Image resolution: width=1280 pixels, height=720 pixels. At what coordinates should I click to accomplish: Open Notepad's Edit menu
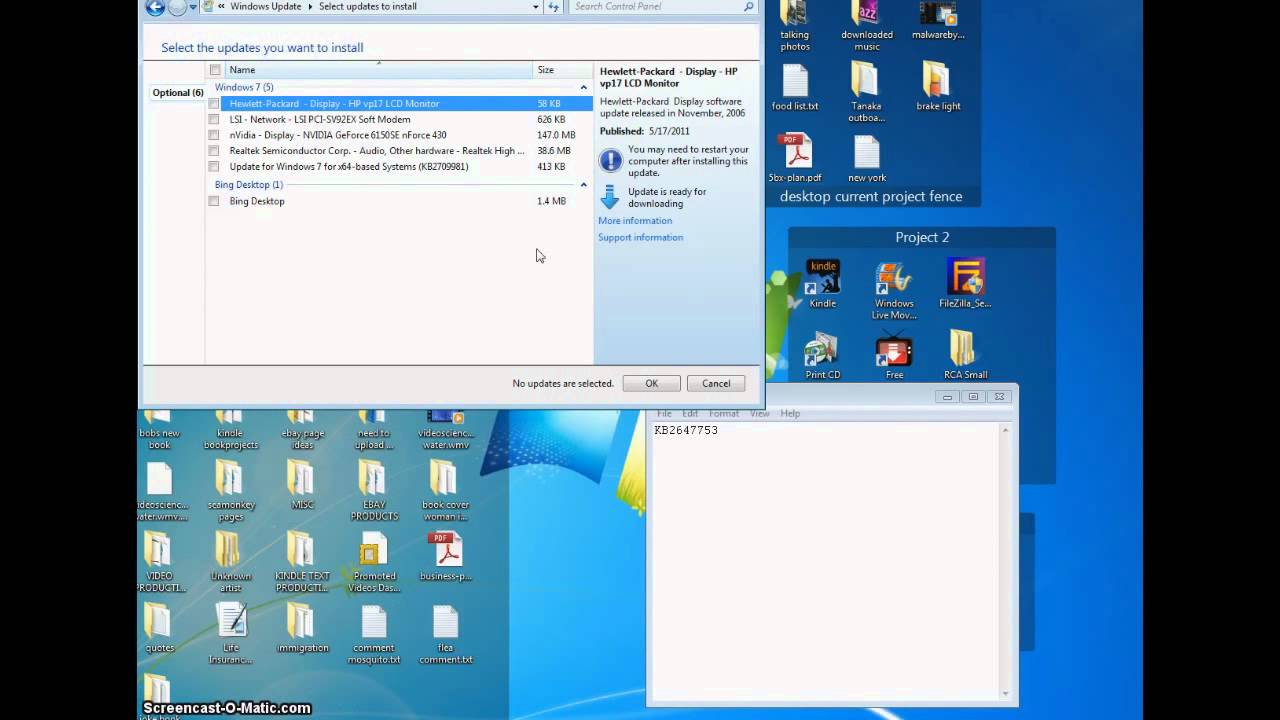690,413
